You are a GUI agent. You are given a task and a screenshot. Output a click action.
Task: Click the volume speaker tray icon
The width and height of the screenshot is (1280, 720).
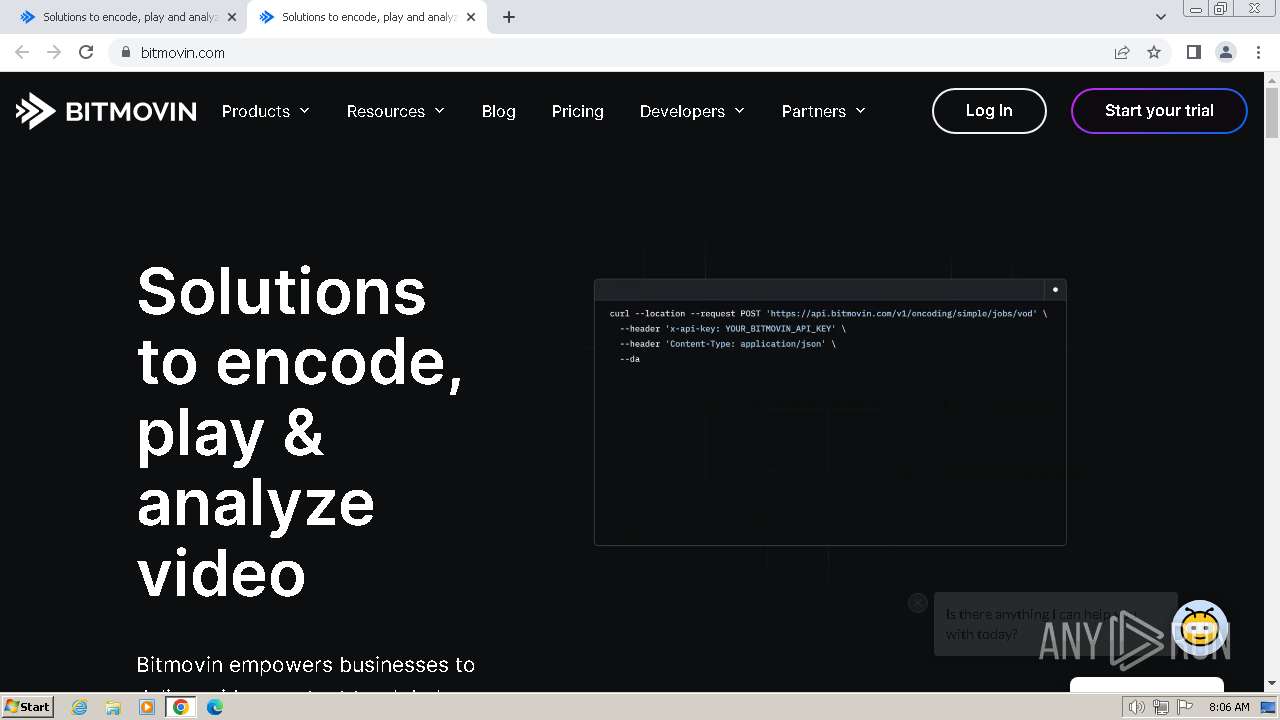point(1137,707)
